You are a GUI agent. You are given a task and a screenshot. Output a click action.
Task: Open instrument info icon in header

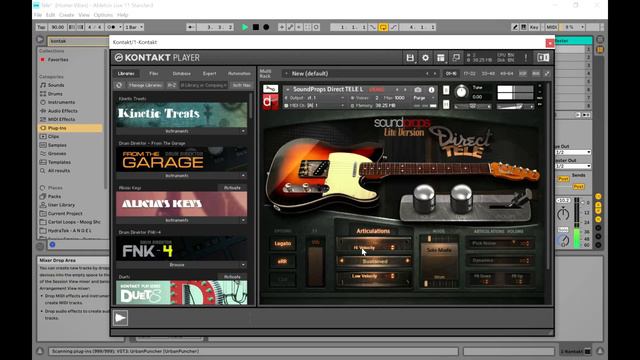[x=431, y=89]
